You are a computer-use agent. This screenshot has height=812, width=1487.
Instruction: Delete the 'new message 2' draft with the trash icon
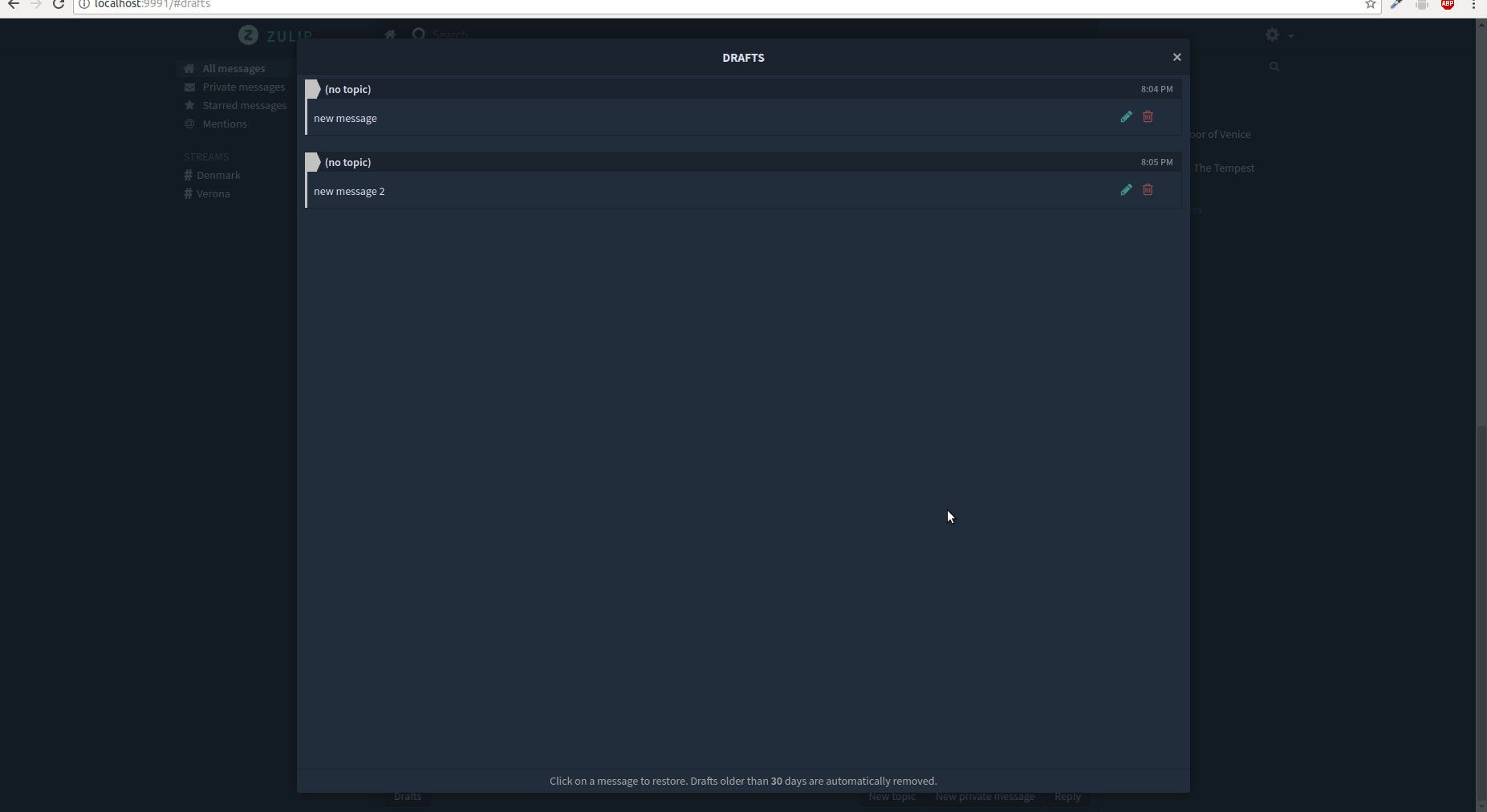(1148, 189)
